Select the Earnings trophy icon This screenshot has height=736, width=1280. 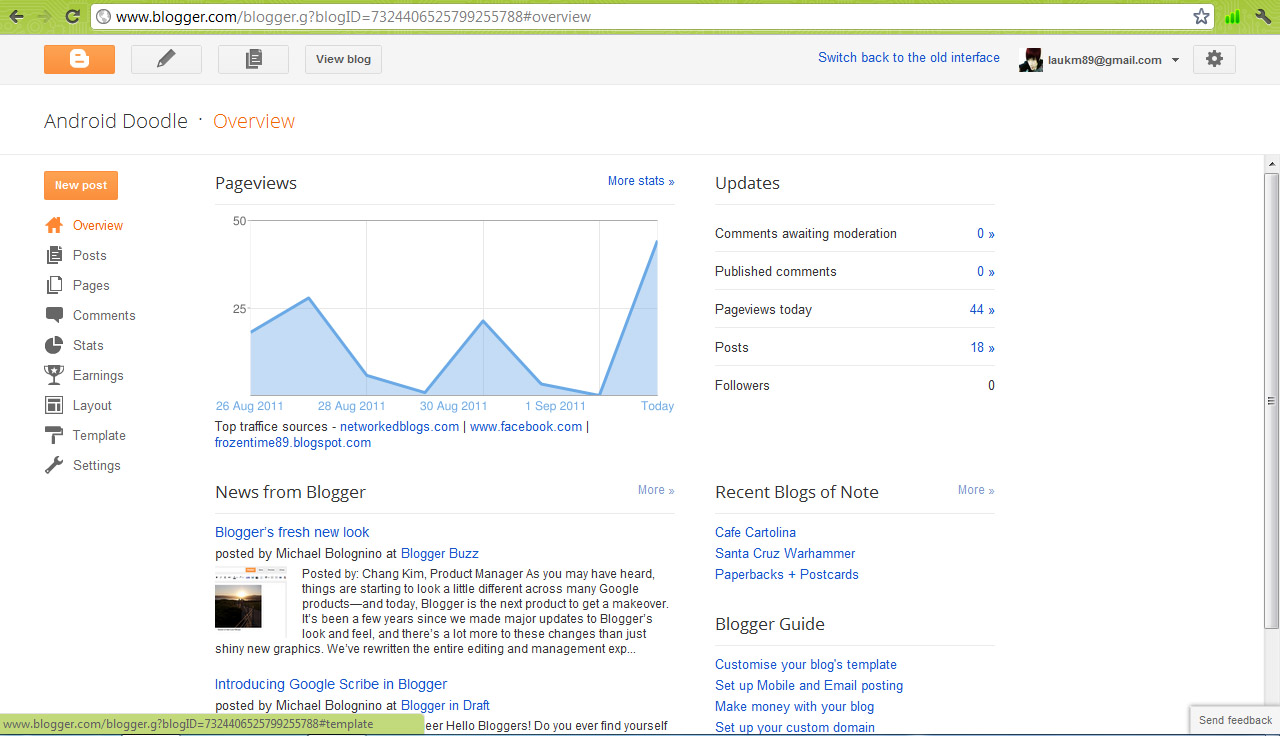point(53,374)
